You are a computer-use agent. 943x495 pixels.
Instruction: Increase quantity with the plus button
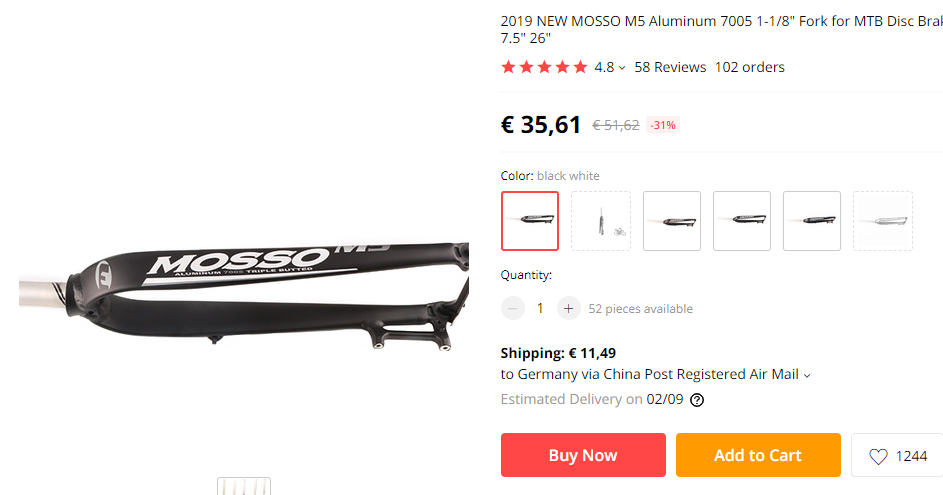pyautogui.click(x=568, y=309)
